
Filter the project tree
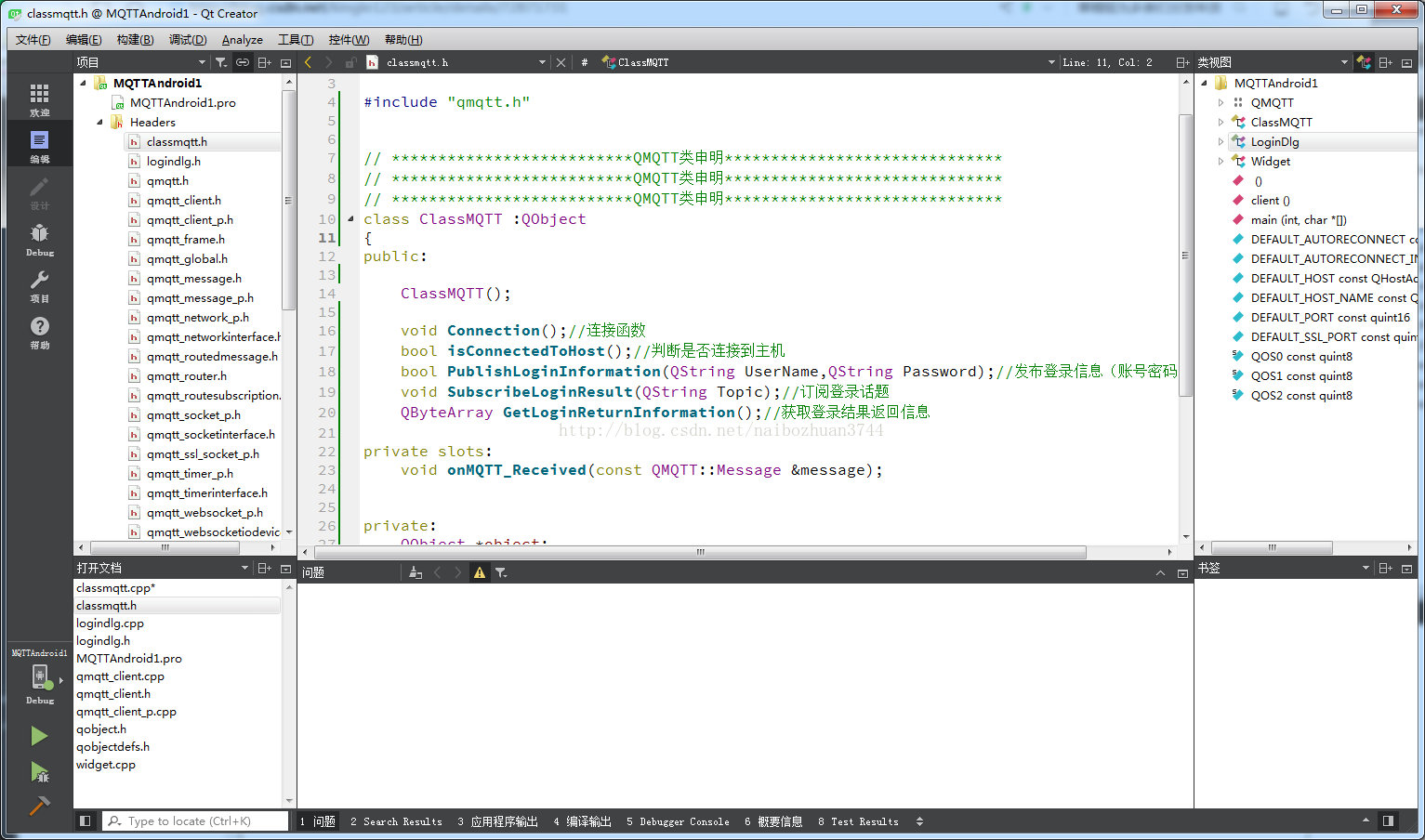click(x=221, y=62)
